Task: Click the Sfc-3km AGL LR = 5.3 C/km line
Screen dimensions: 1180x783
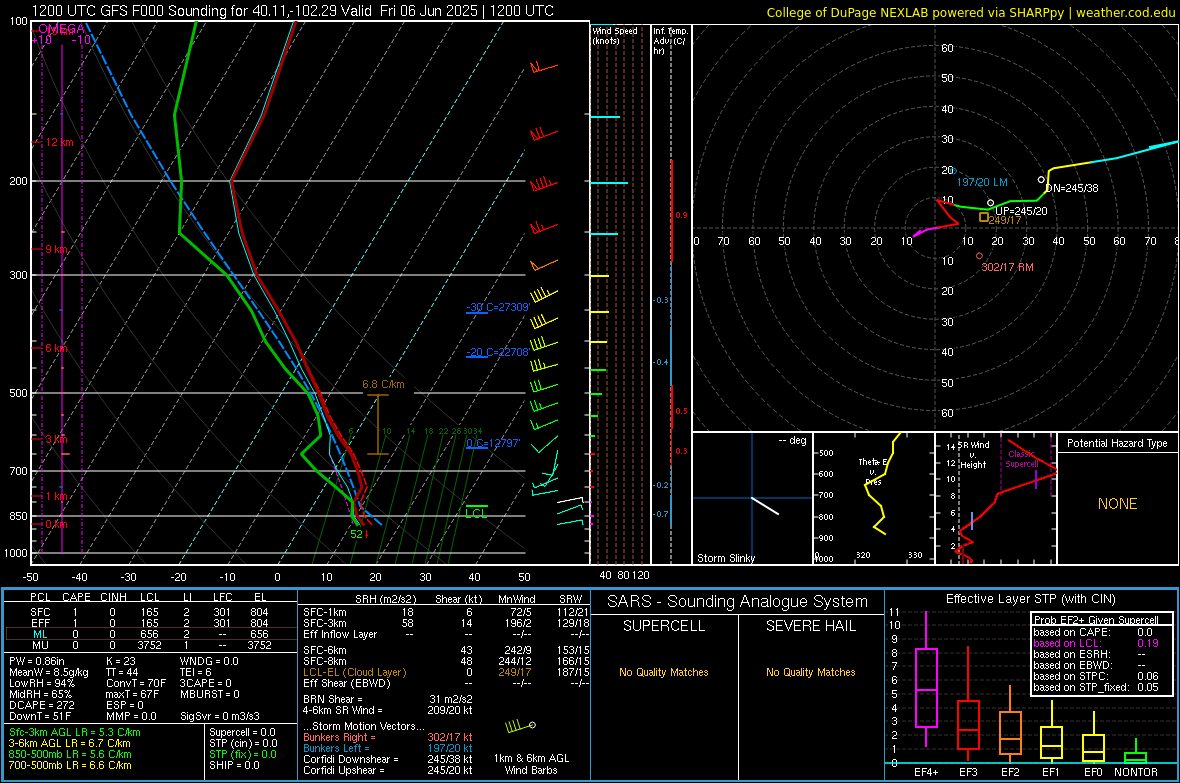Action: 75,732
